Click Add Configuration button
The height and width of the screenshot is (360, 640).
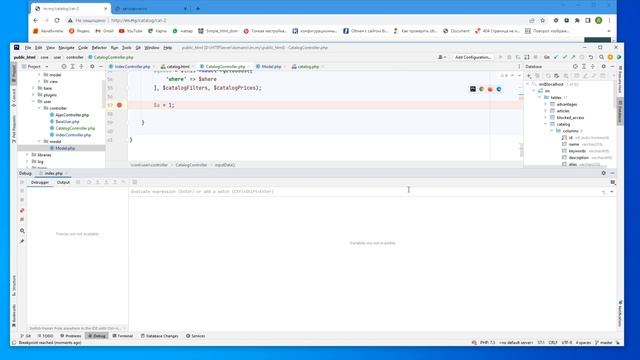473,58
